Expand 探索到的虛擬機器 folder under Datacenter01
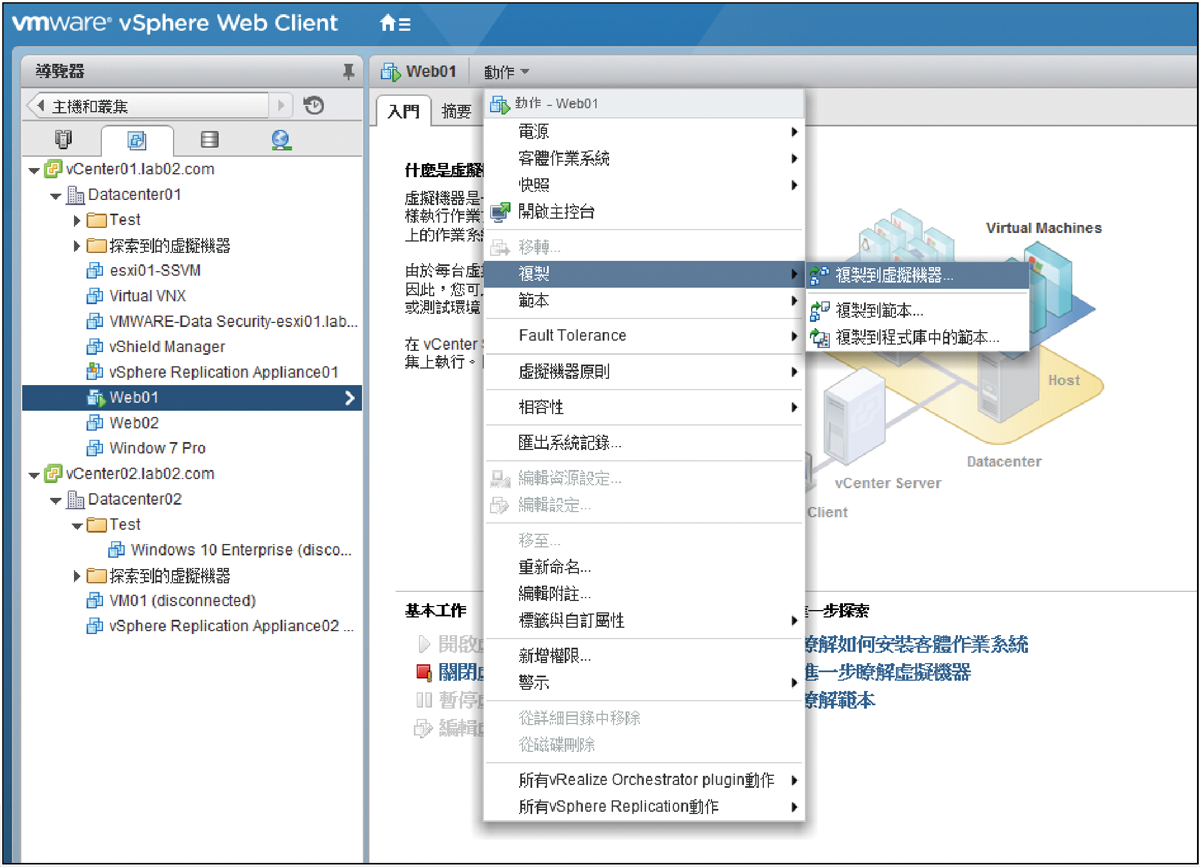This screenshot has width=1200, height=867. [x=78, y=245]
